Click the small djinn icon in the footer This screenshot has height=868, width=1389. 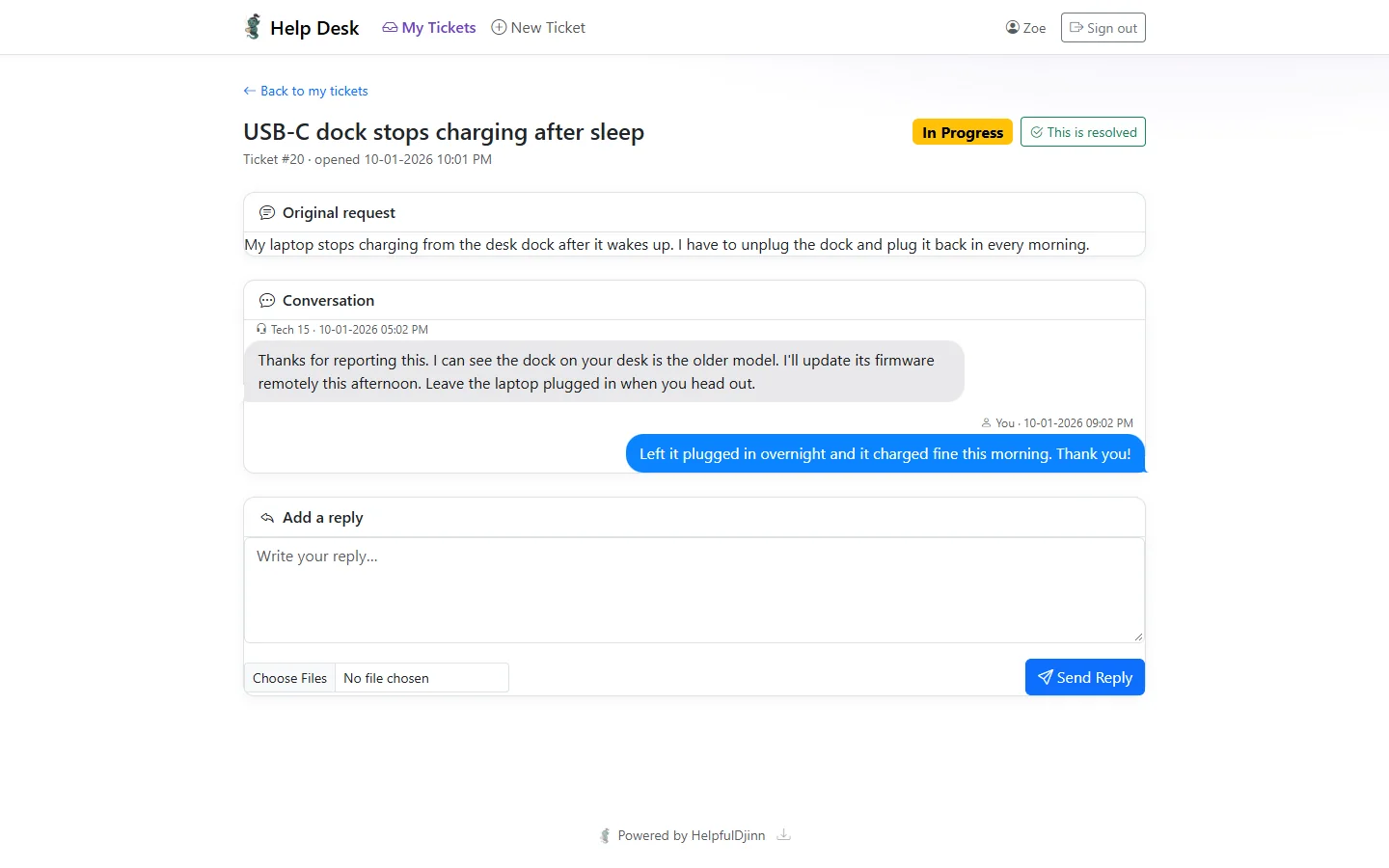coord(605,835)
